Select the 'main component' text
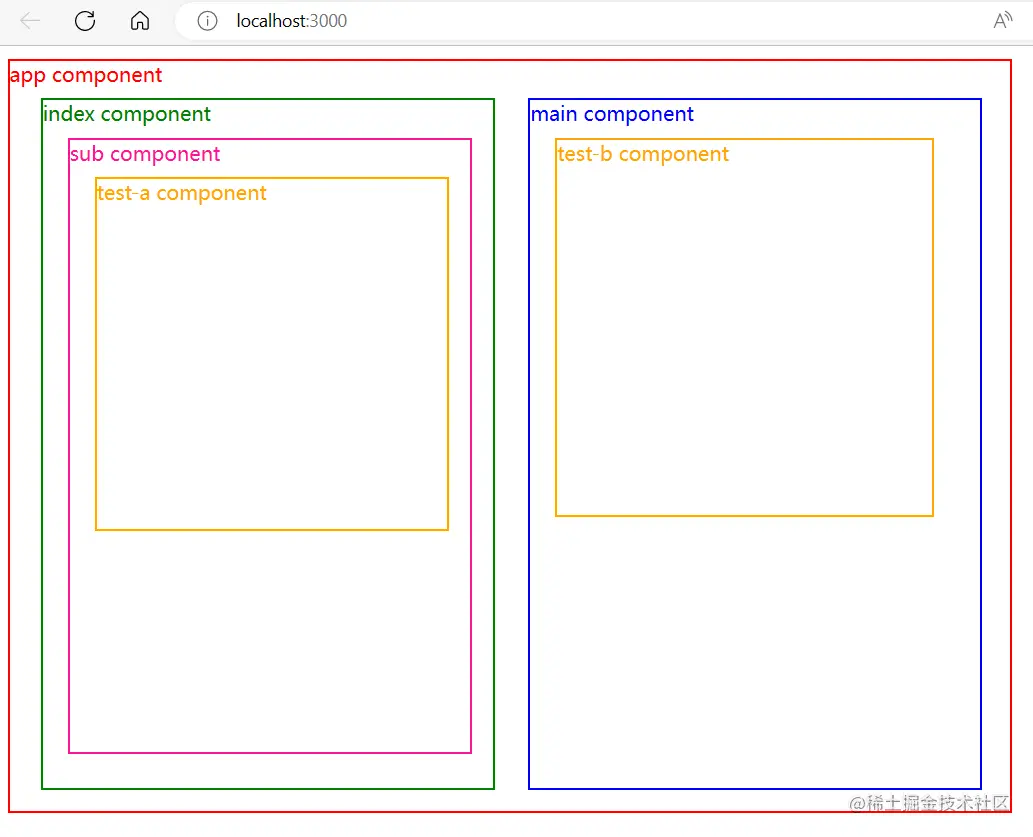 tap(612, 115)
